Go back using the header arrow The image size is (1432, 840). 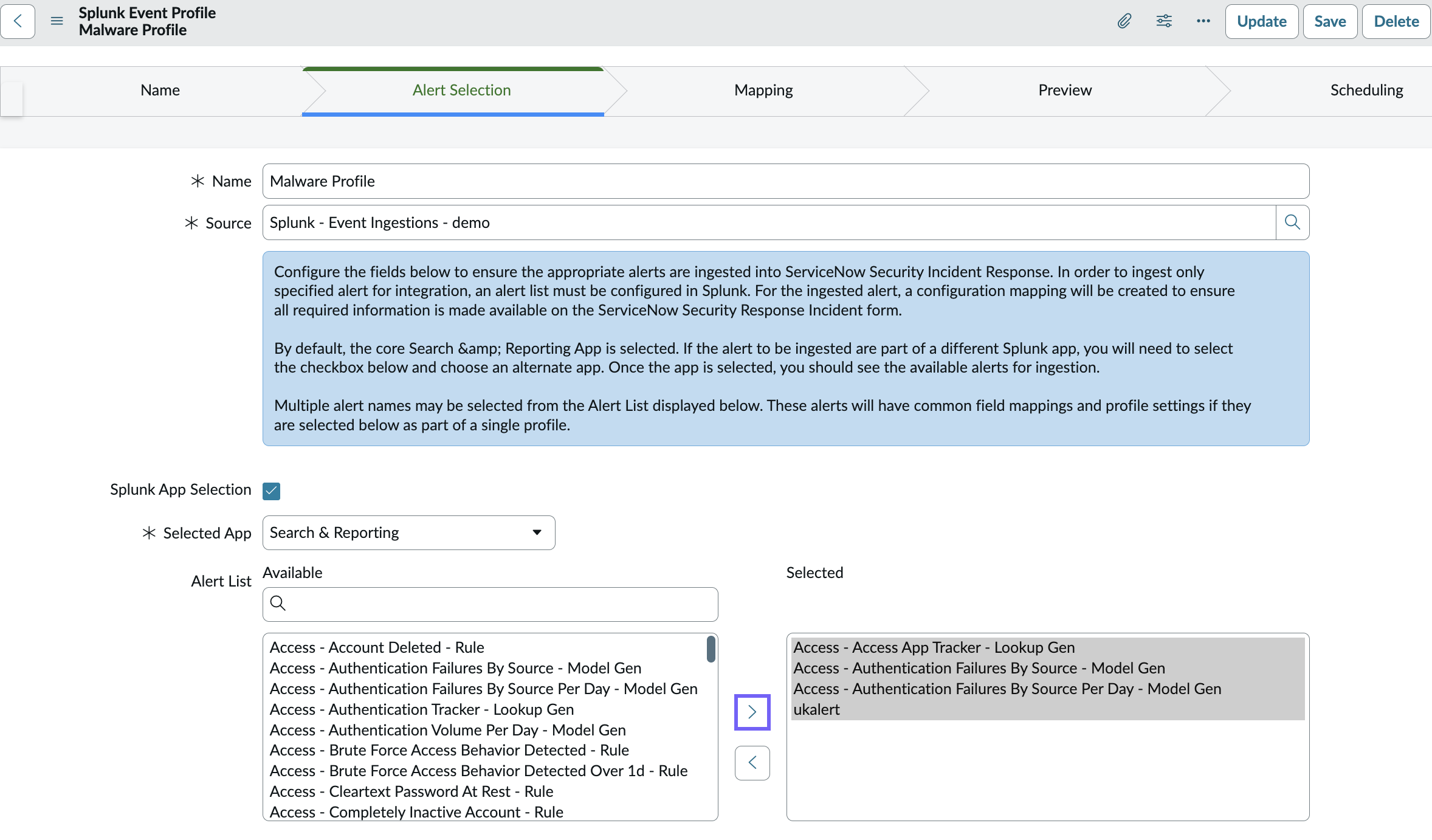18,21
